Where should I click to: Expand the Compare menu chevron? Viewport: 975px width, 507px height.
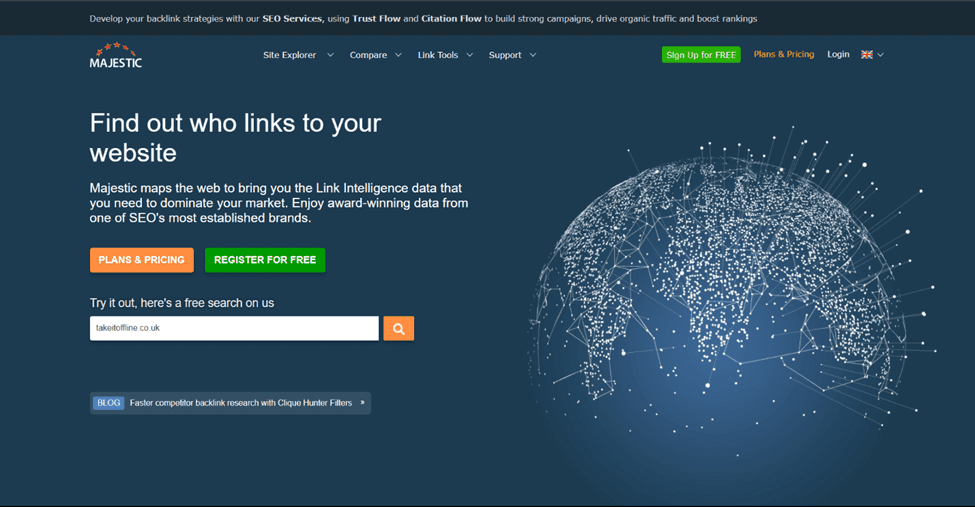tap(398, 55)
